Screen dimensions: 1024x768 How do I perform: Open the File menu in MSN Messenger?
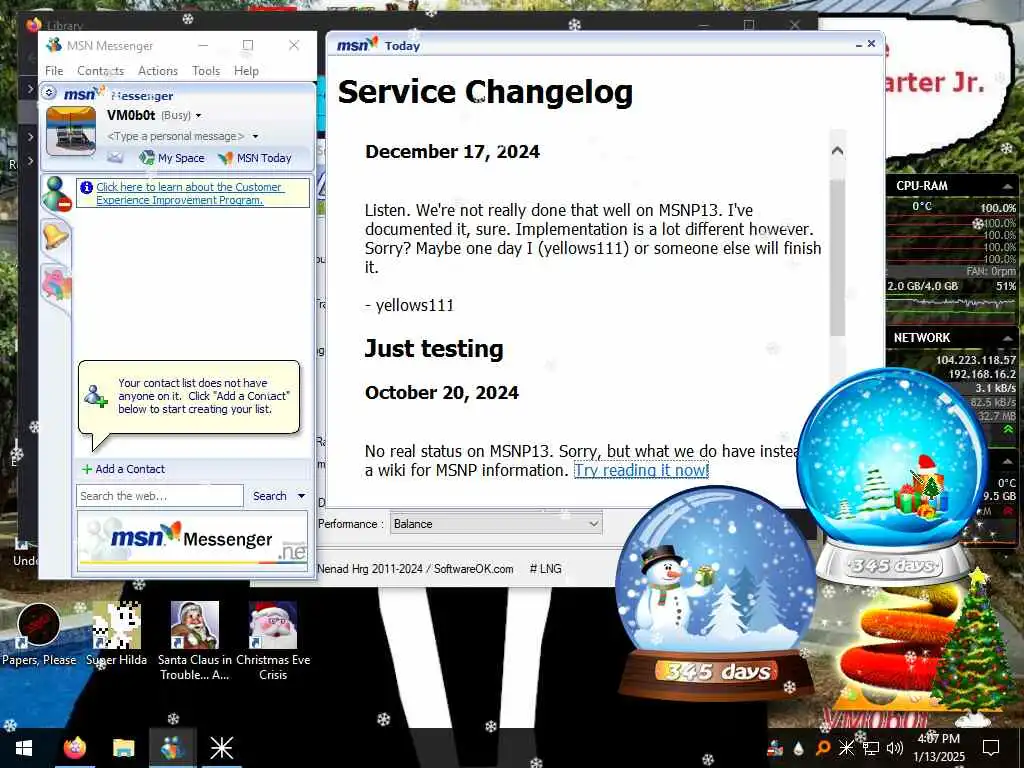pyautogui.click(x=54, y=71)
